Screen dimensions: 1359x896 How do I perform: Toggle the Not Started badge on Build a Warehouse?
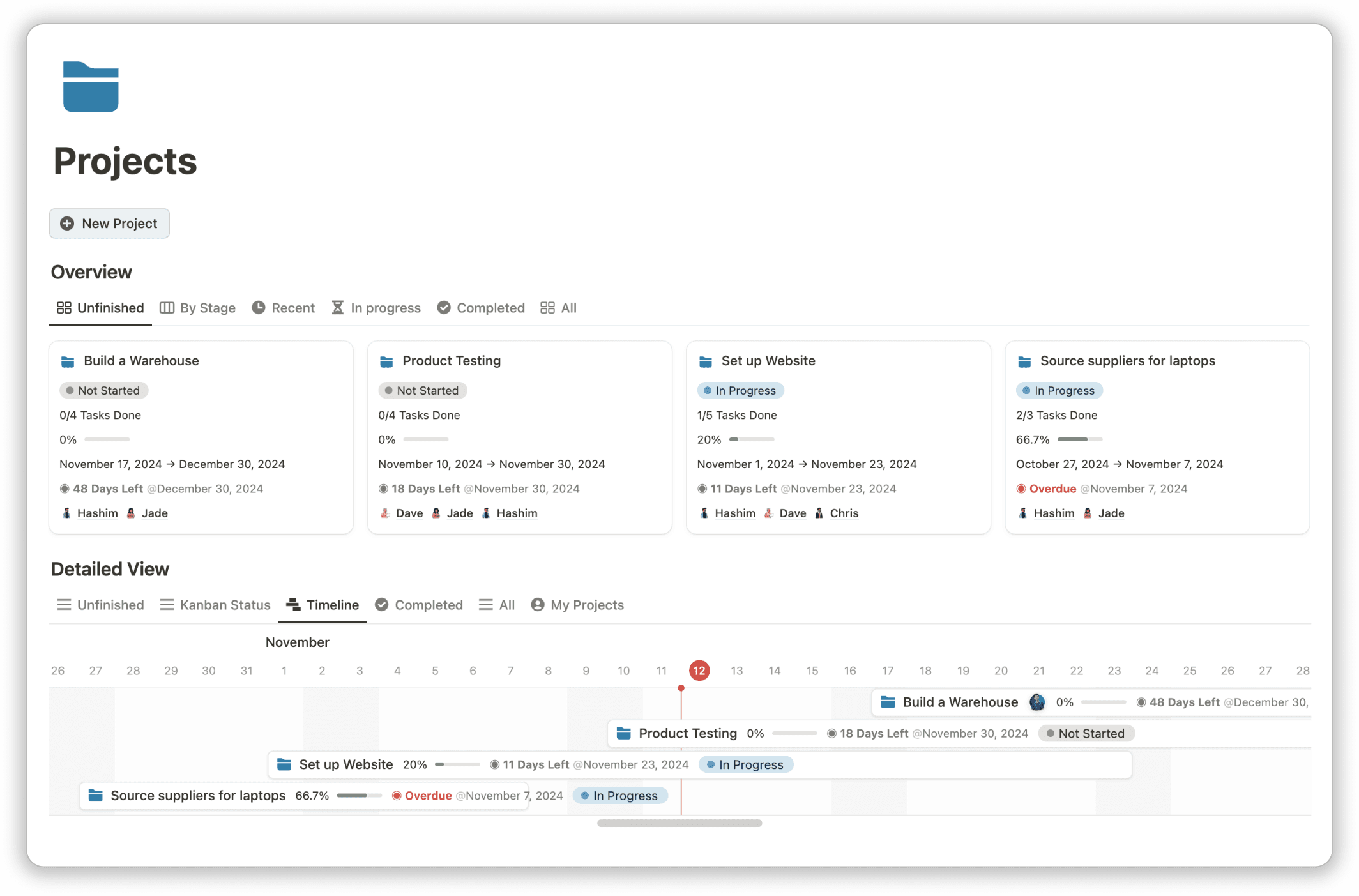click(x=103, y=390)
